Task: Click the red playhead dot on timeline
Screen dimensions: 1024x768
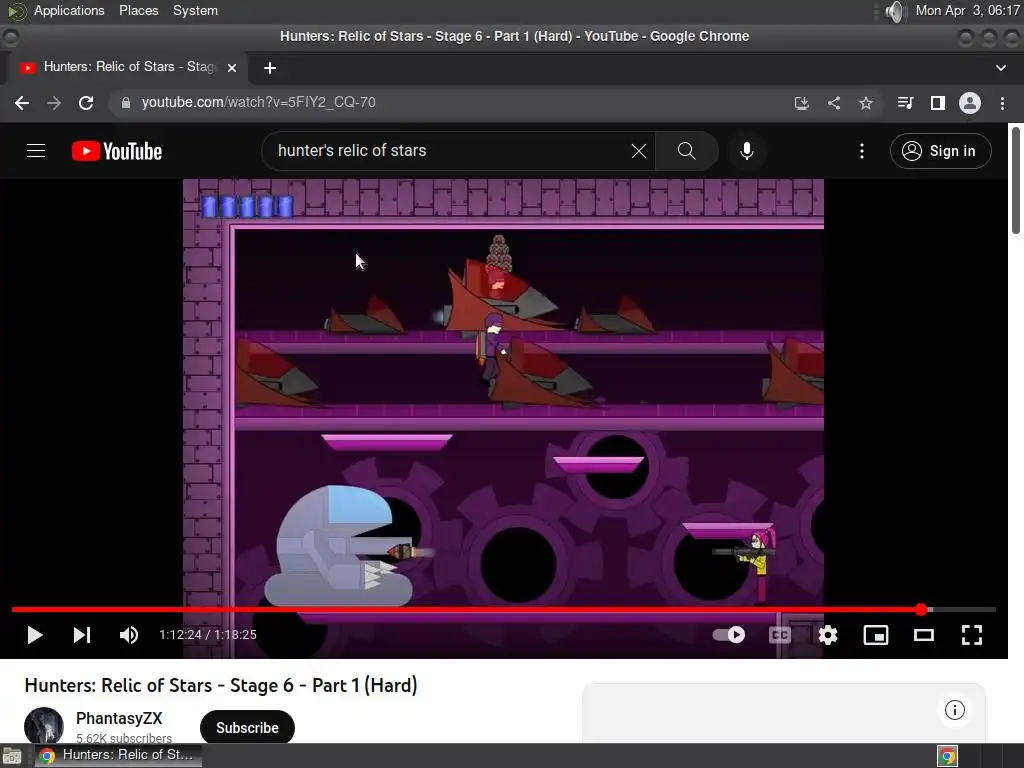Action: tap(921, 609)
